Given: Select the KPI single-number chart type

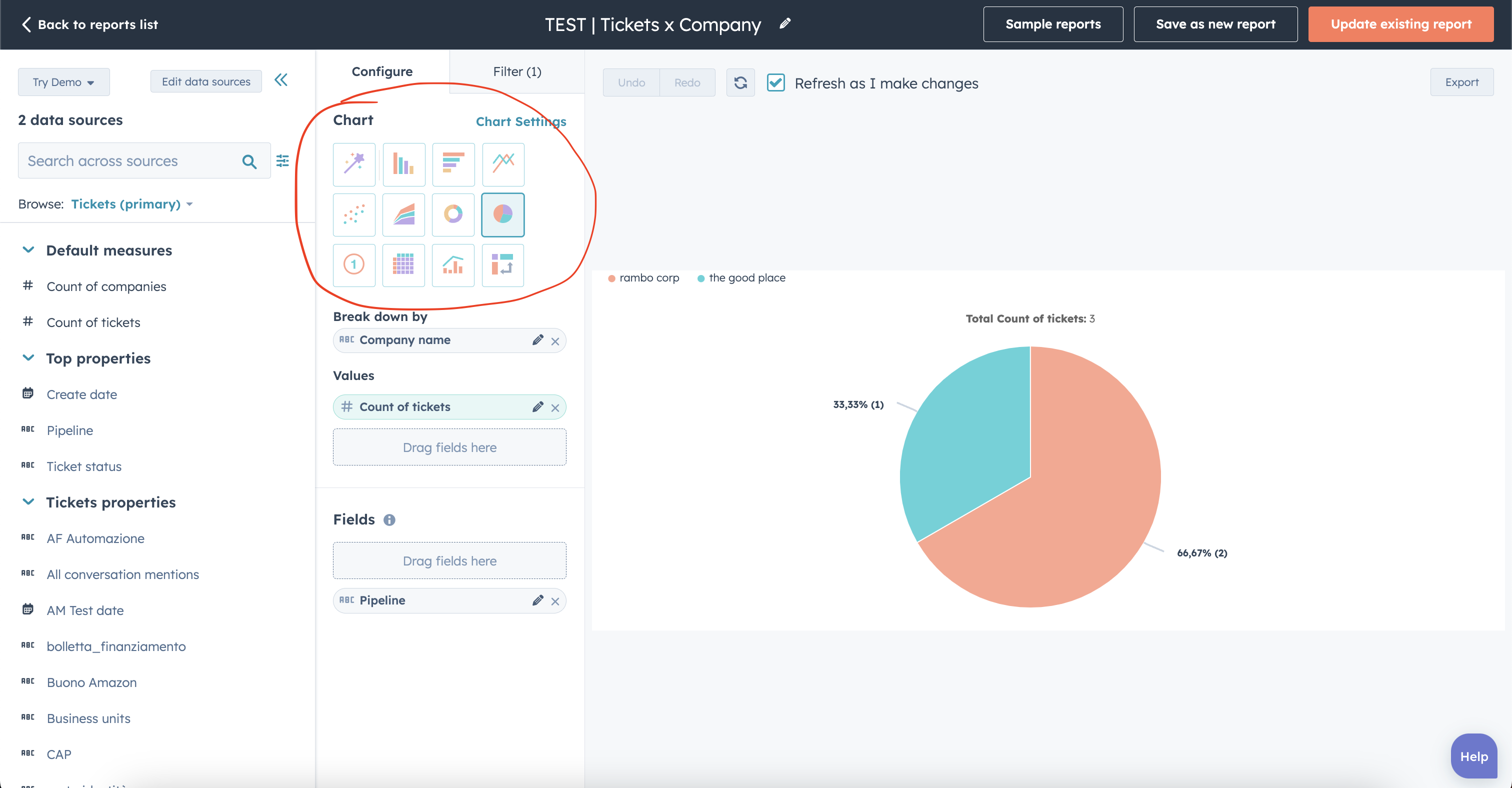Looking at the screenshot, I should 354,265.
